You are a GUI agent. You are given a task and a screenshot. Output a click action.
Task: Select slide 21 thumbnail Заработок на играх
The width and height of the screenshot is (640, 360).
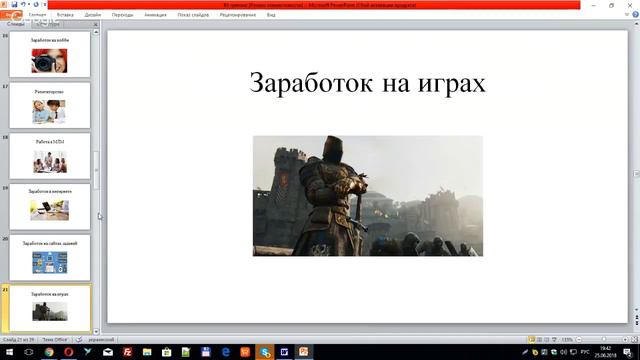[x=50, y=308]
